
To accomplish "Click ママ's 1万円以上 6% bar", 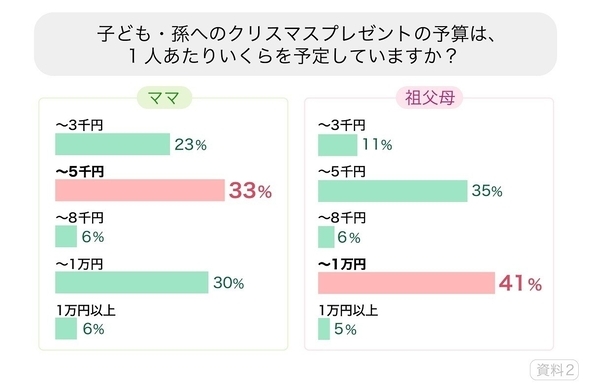I will tap(66, 329).
